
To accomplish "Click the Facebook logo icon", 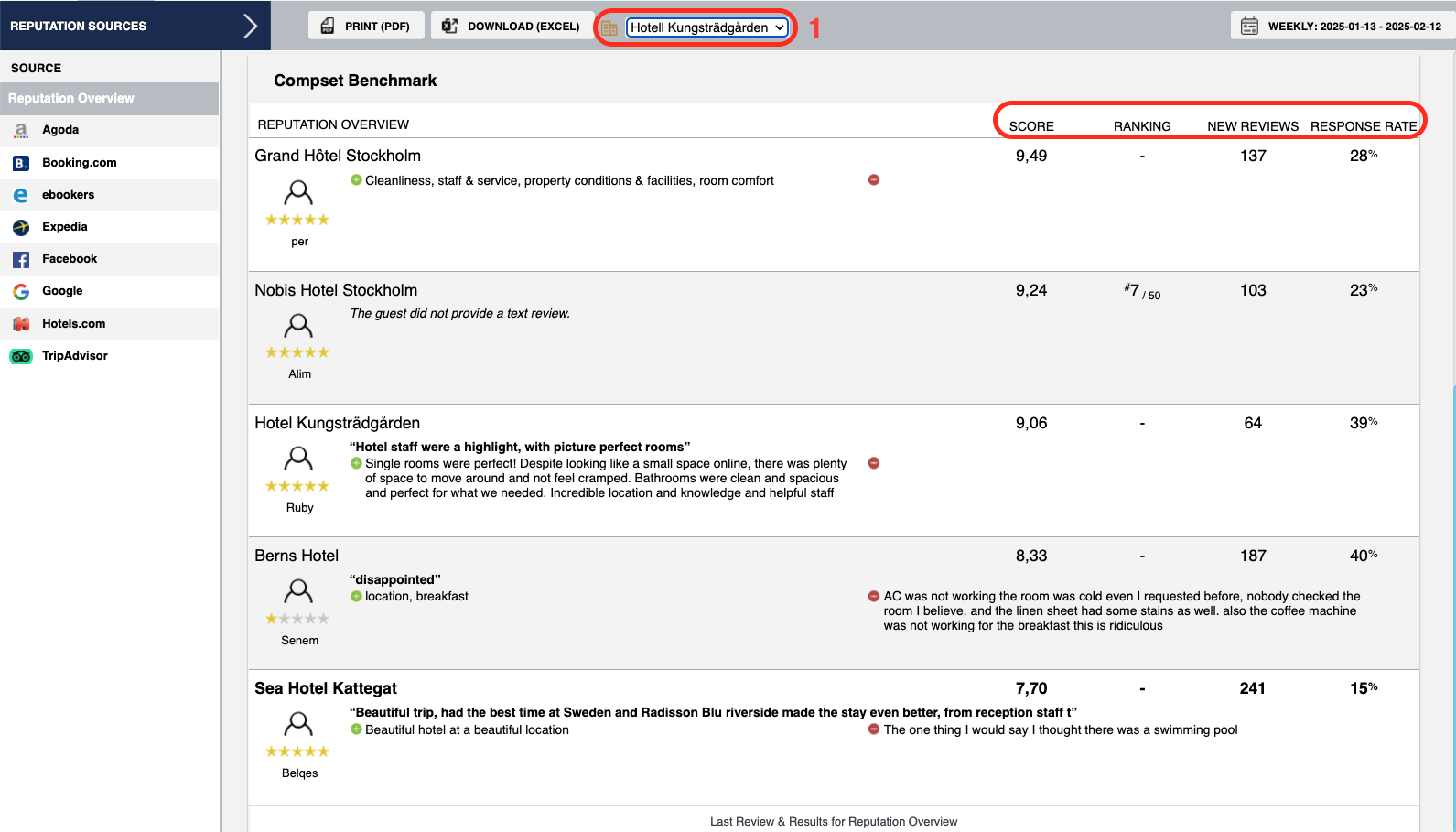I will [x=21, y=260].
